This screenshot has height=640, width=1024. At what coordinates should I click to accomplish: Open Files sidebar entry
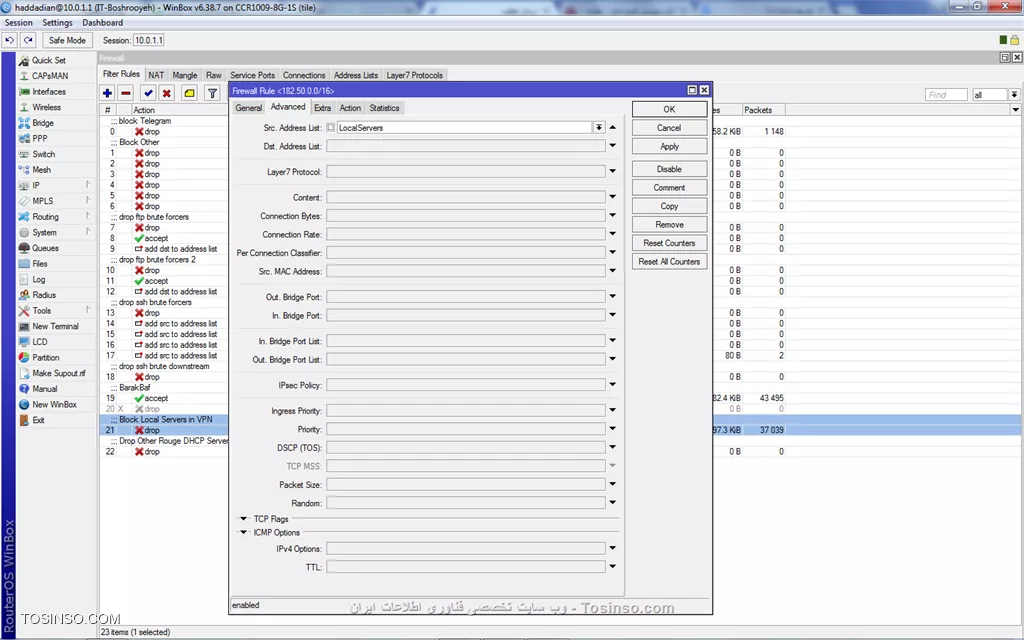coord(40,264)
